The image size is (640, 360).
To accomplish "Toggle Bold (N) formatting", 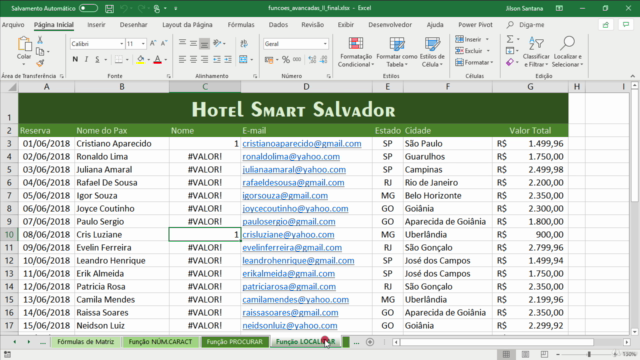I will [75, 60].
